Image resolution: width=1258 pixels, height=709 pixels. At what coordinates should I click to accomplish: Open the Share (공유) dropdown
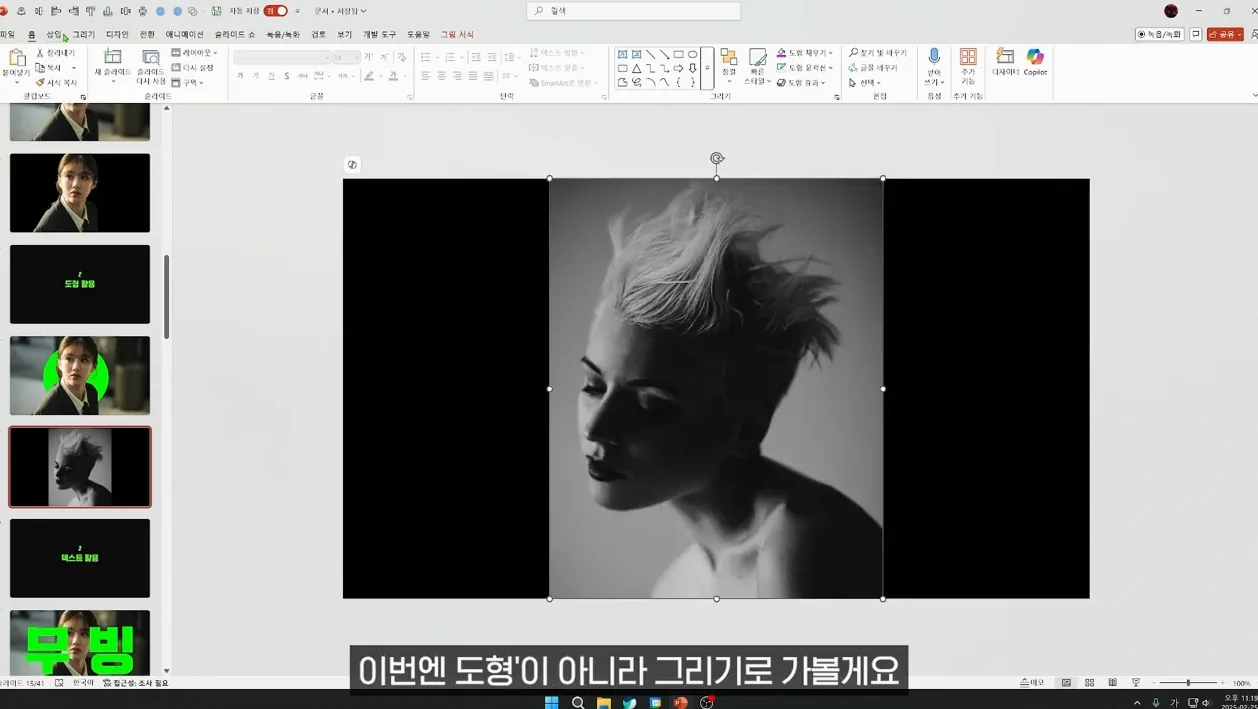click(1225, 34)
